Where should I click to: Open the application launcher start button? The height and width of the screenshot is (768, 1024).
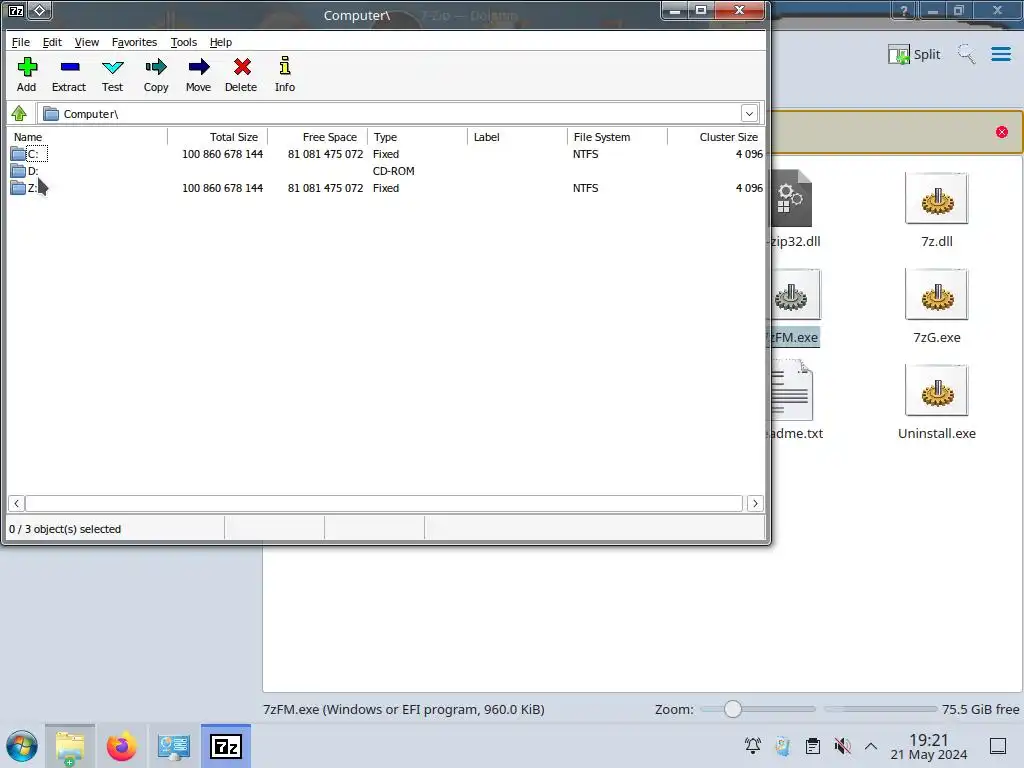(22, 746)
